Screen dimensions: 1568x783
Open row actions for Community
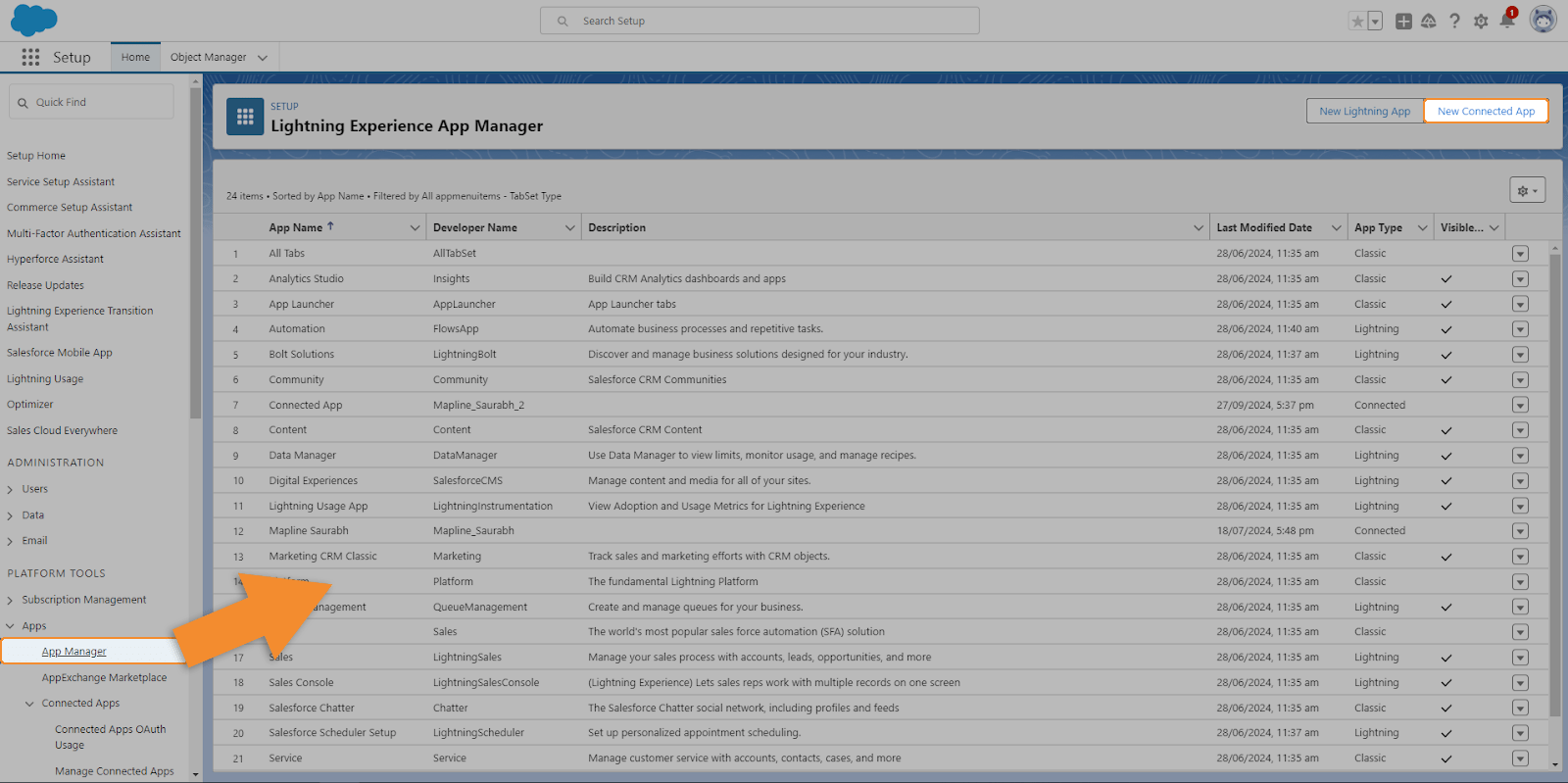click(x=1520, y=380)
